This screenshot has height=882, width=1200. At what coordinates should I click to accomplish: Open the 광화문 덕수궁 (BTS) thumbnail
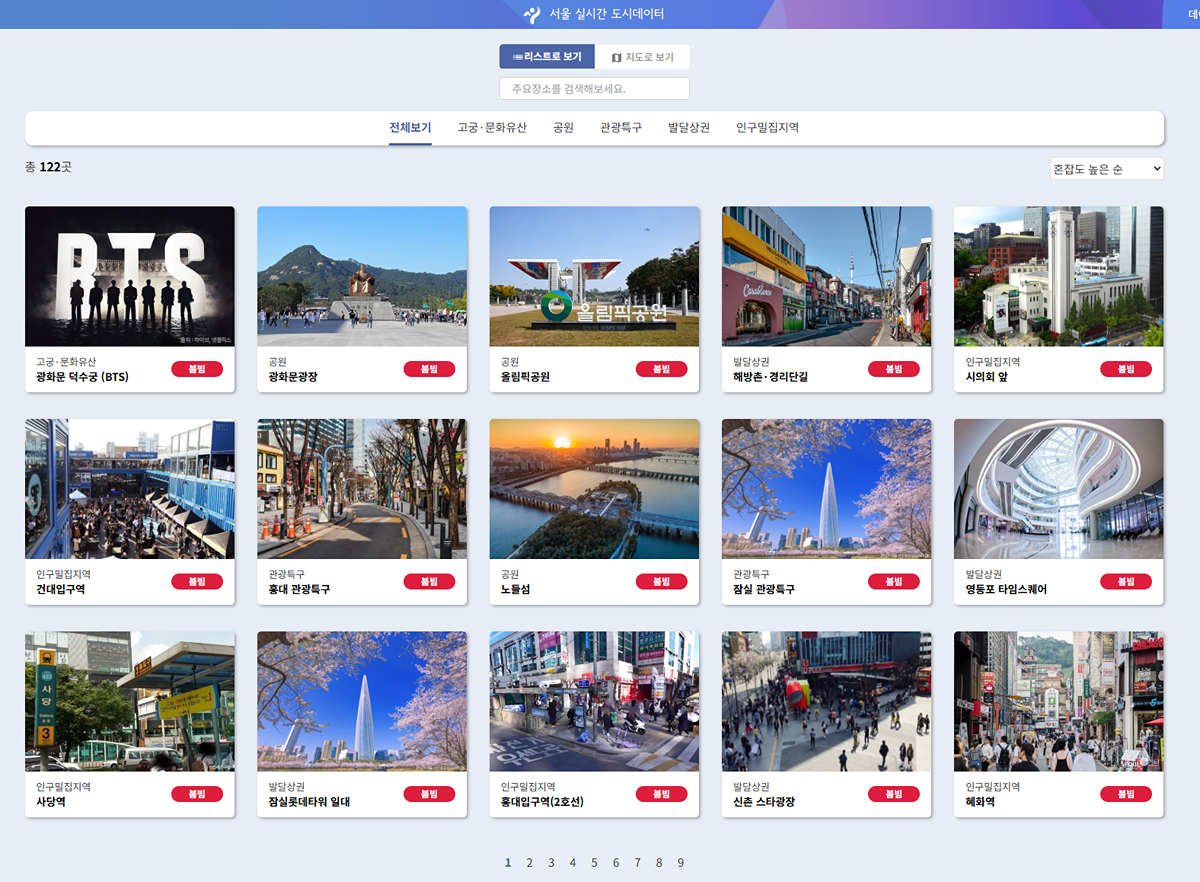point(130,276)
